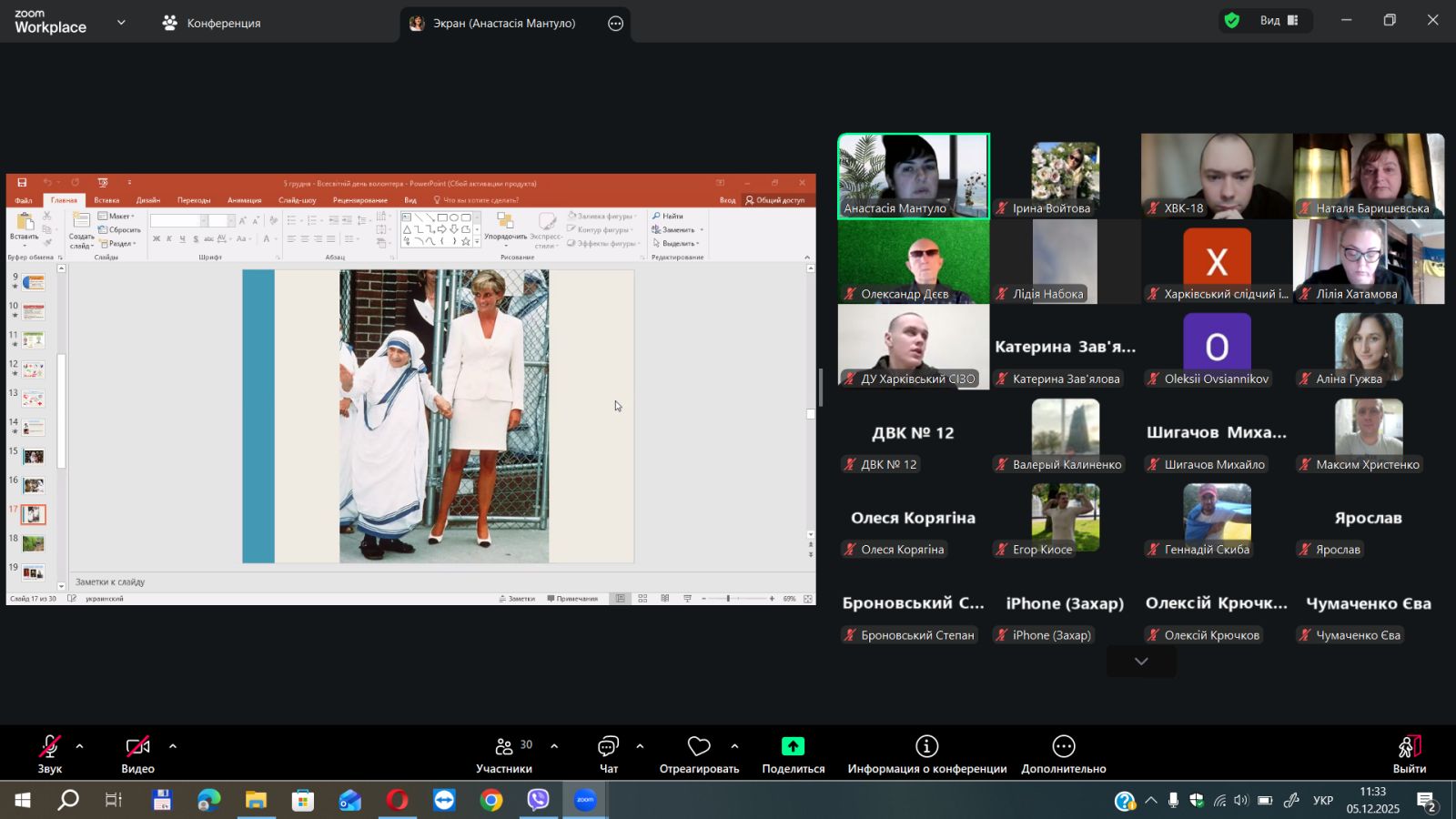Image resolution: width=1456 pixels, height=819 pixels.
Task: Pin Anastasia Mantulo's video tile
Action: click(x=913, y=176)
